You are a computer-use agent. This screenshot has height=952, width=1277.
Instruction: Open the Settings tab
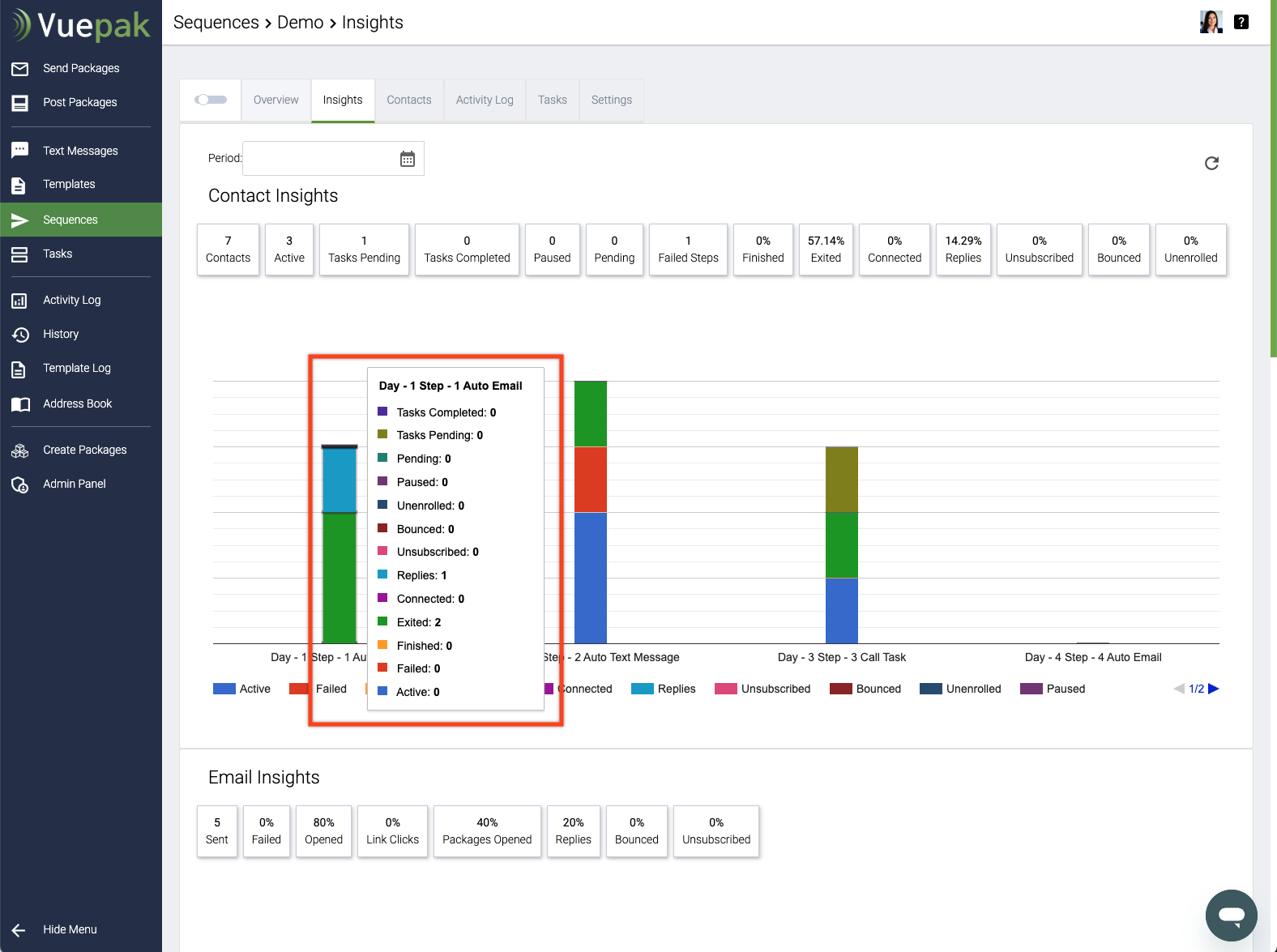(x=611, y=100)
